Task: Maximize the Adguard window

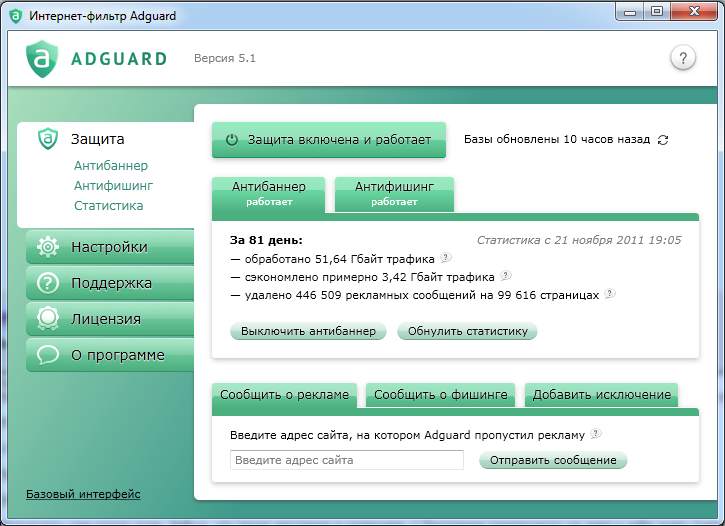Action: click(x=657, y=12)
